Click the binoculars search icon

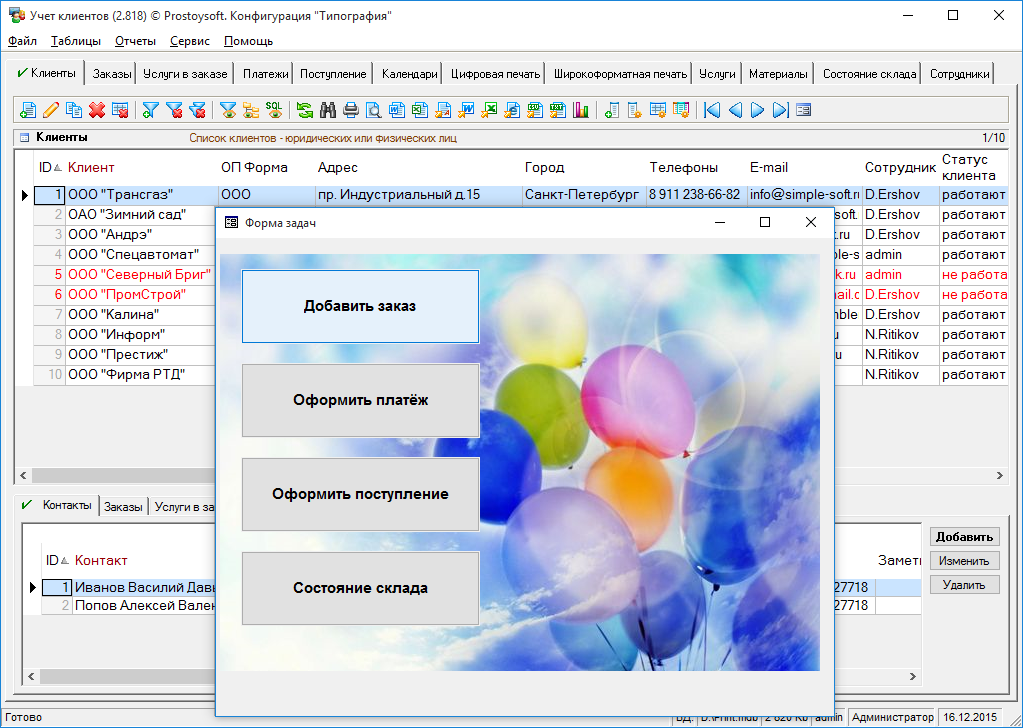click(328, 110)
